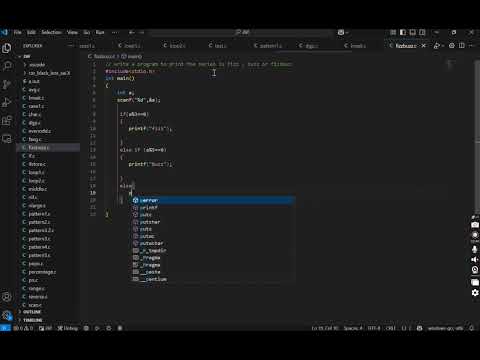Open the Selection menu
The image size is (480, 360).
click(x=51, y=32)
